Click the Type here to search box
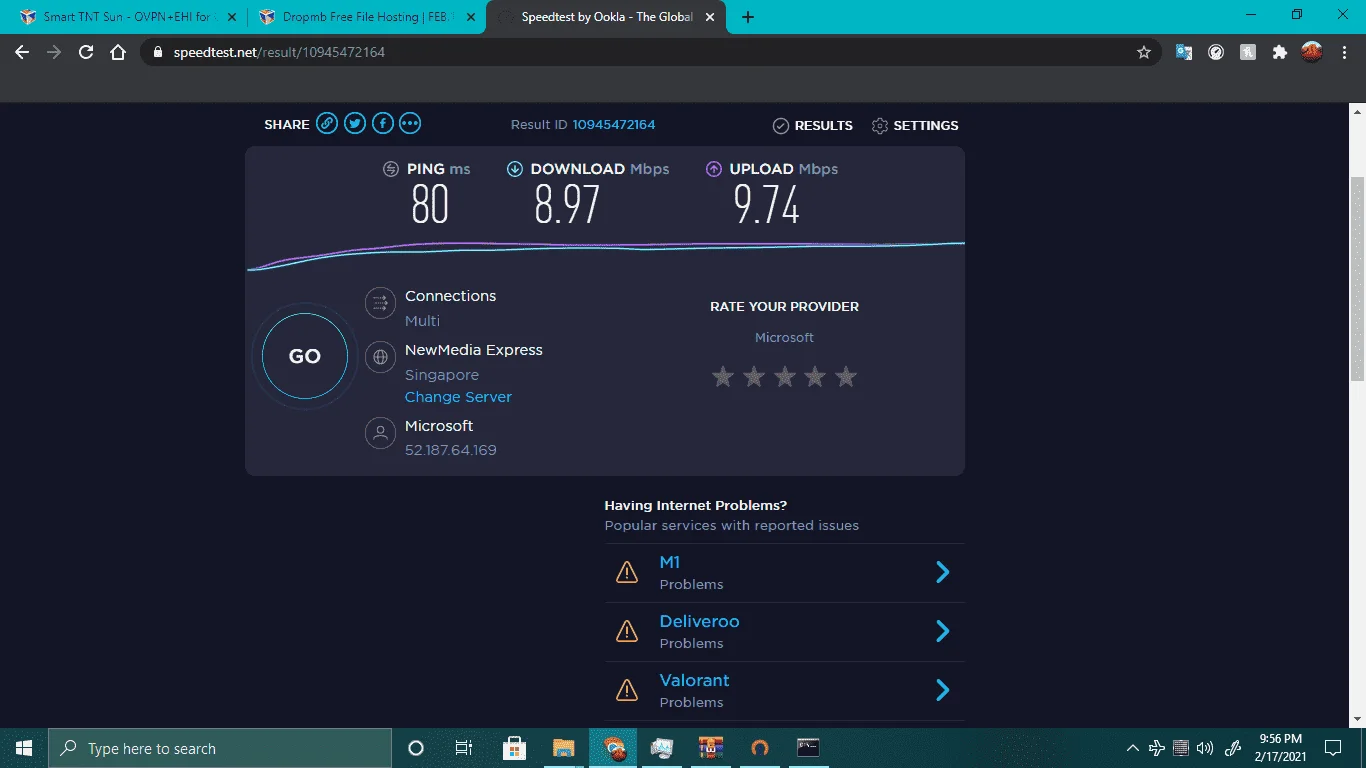 220,748
